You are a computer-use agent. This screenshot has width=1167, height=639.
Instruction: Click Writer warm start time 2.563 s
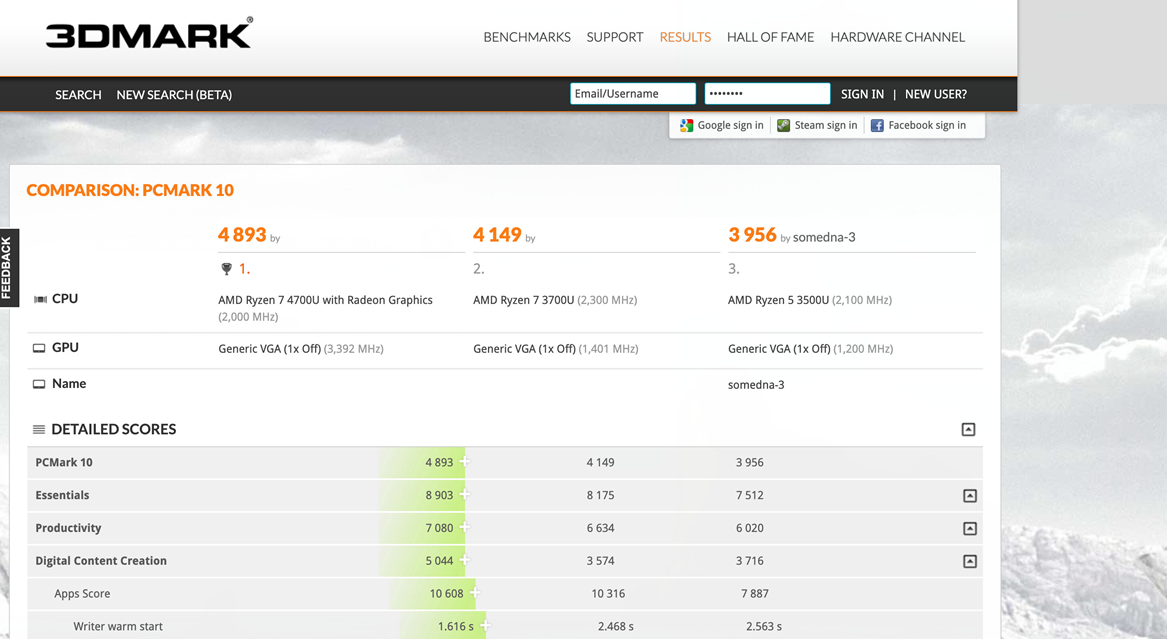(764, 626)
